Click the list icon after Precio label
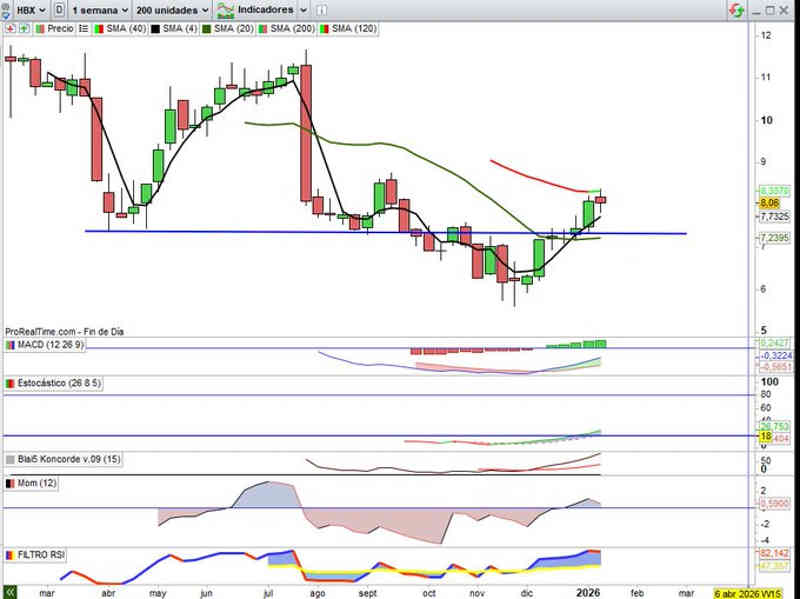 (x=83, y=29)
